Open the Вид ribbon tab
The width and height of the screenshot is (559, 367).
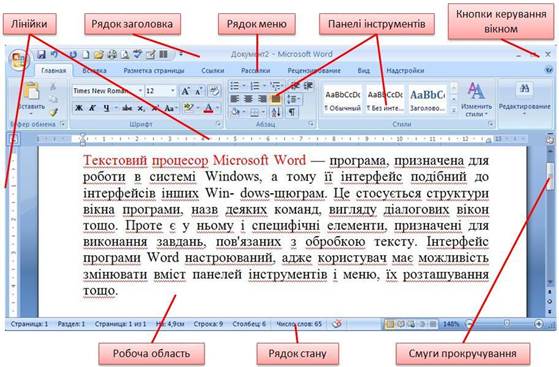click(363, 71)
